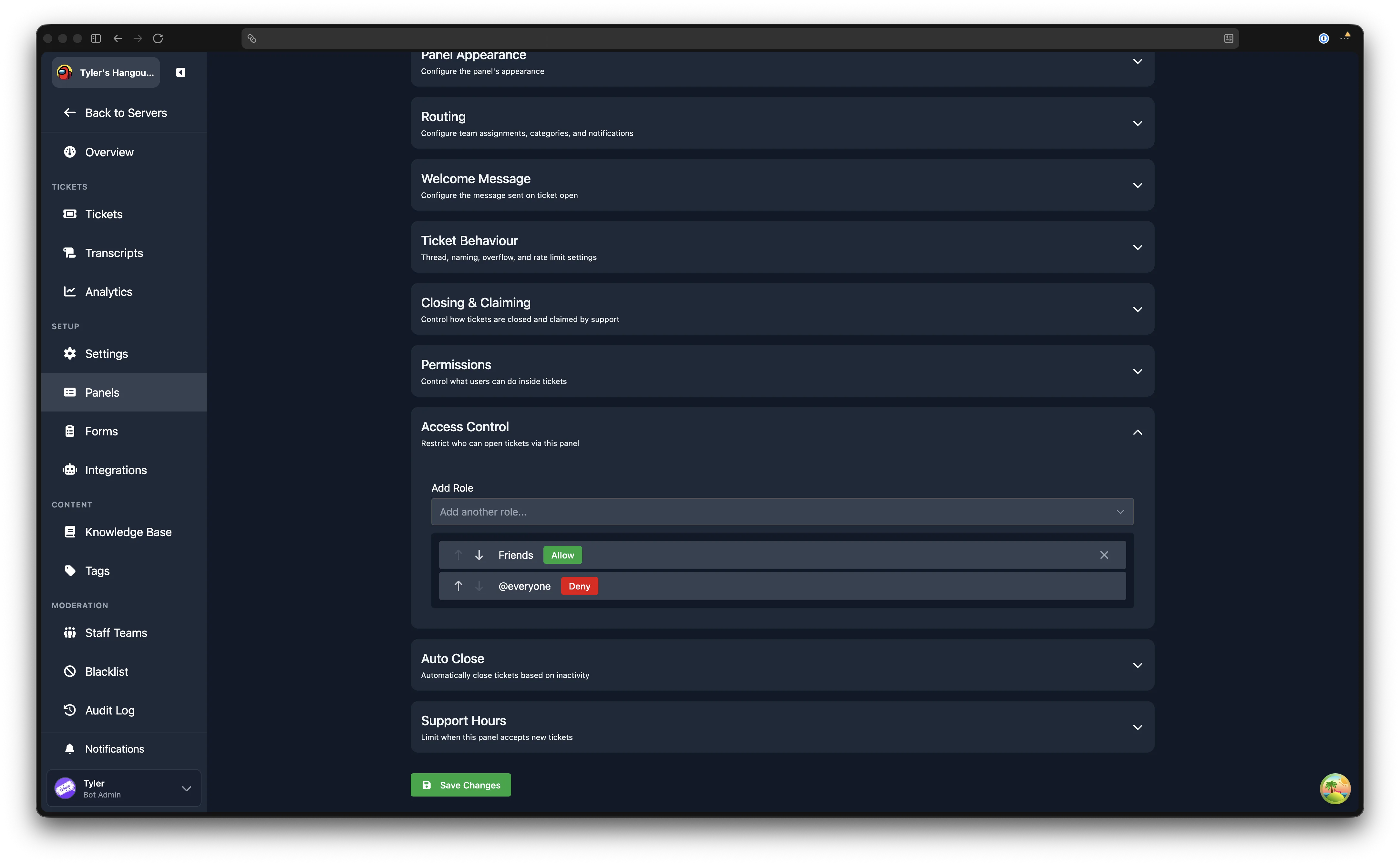Open the Tyler Bot Admin account menu
The image size is (1400, 865).
click(124, 788)
